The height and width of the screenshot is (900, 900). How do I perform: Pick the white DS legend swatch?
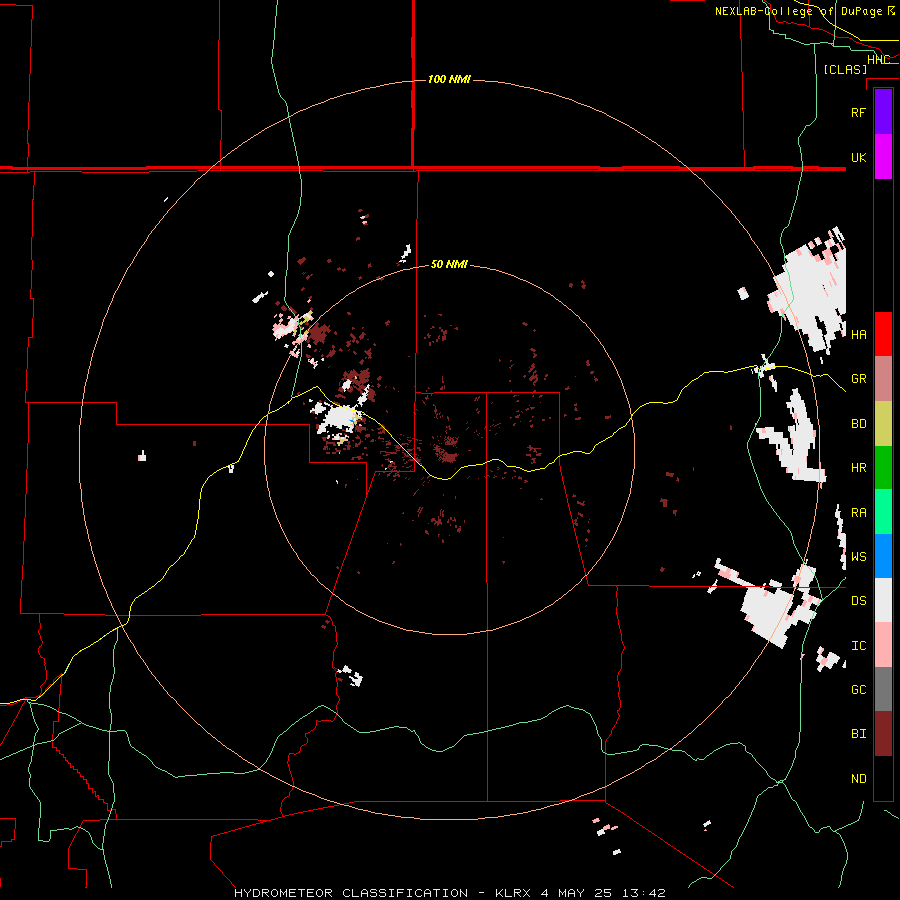[883, 600]
